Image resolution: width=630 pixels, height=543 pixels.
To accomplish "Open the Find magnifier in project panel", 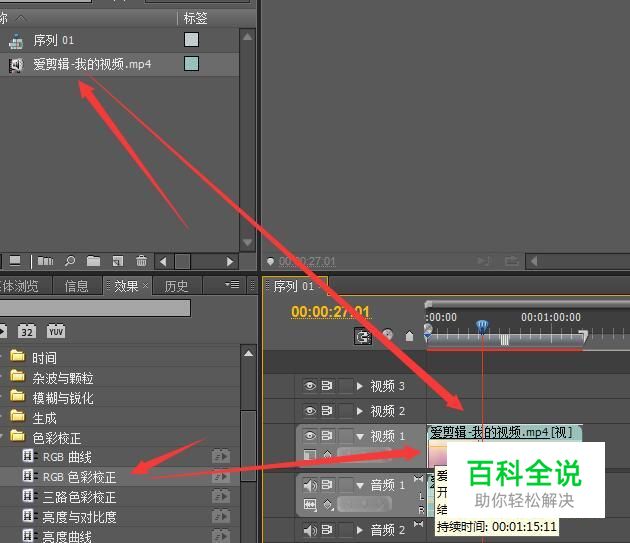I will pos(70,261).
